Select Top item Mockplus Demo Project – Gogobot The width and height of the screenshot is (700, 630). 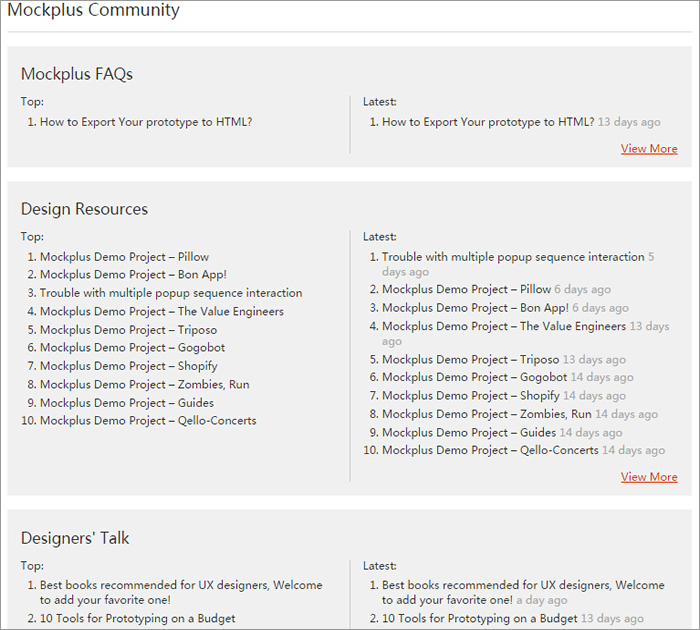(x=132, y=347)
